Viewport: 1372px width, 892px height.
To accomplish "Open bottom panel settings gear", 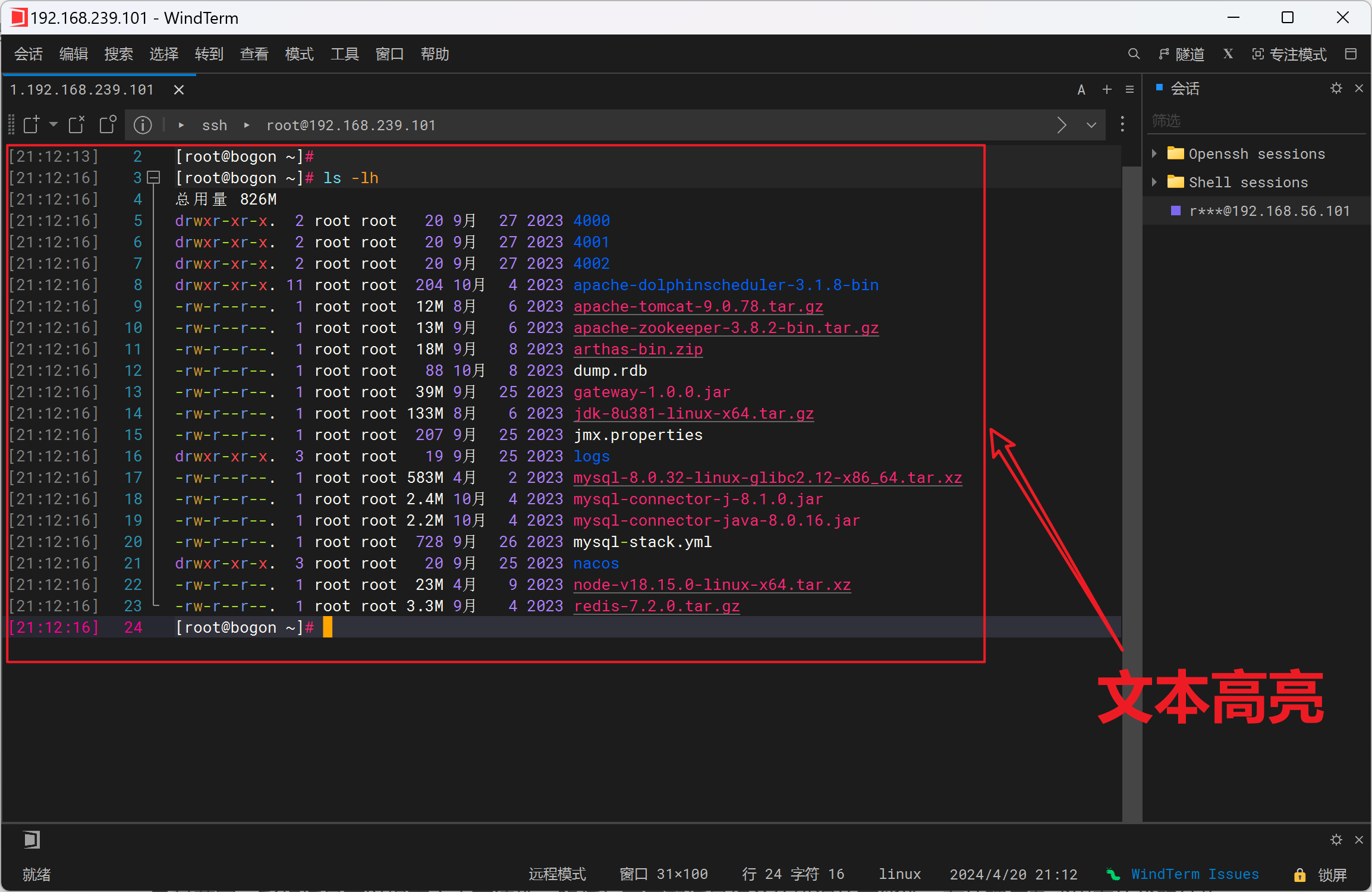I will point(1336,840).
